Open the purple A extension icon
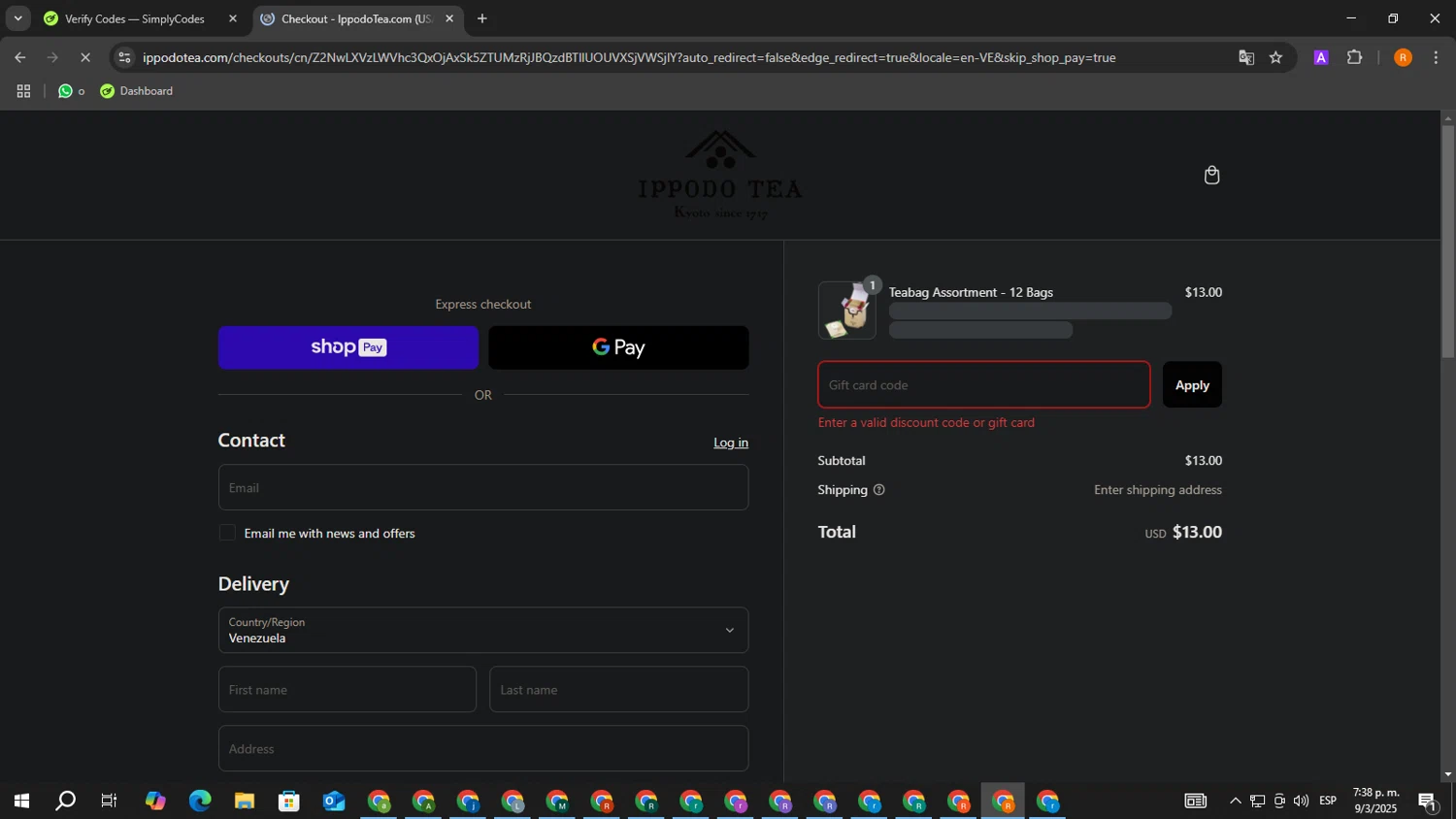This screenshot has width=1456, height=819. point(1321,57)
